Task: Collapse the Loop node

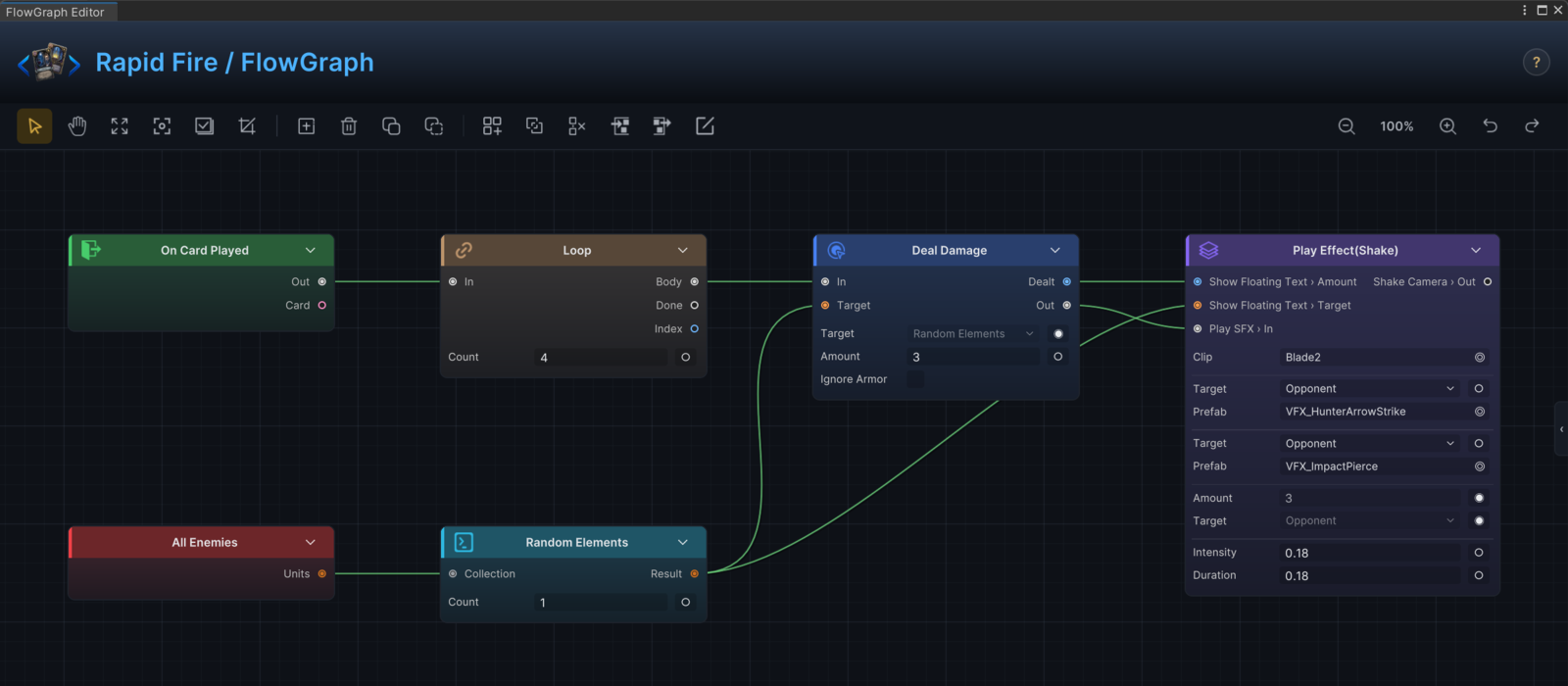Action: pyautogui.click(x=683, y=251)
